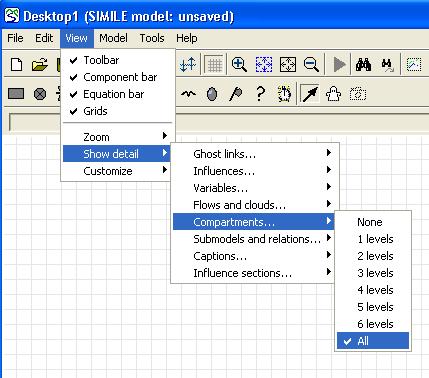Click the zoom to selection dashed blue icon
The height and width of the screenshot is (378, 429).
click(264, 64)
